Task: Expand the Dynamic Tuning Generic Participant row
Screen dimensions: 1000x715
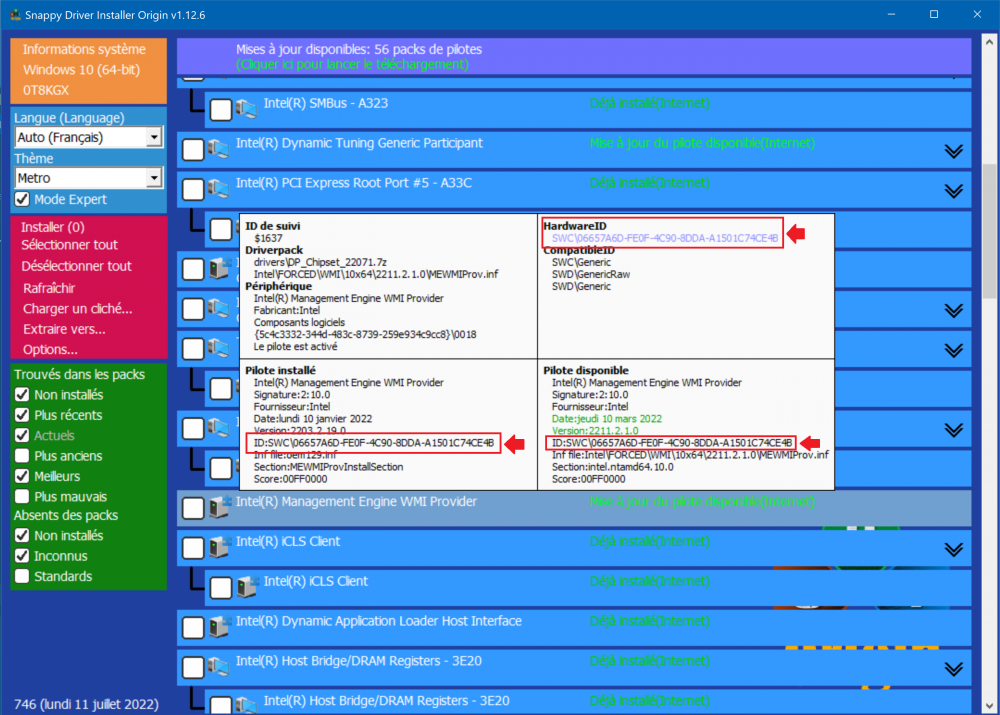Action: 953,151
